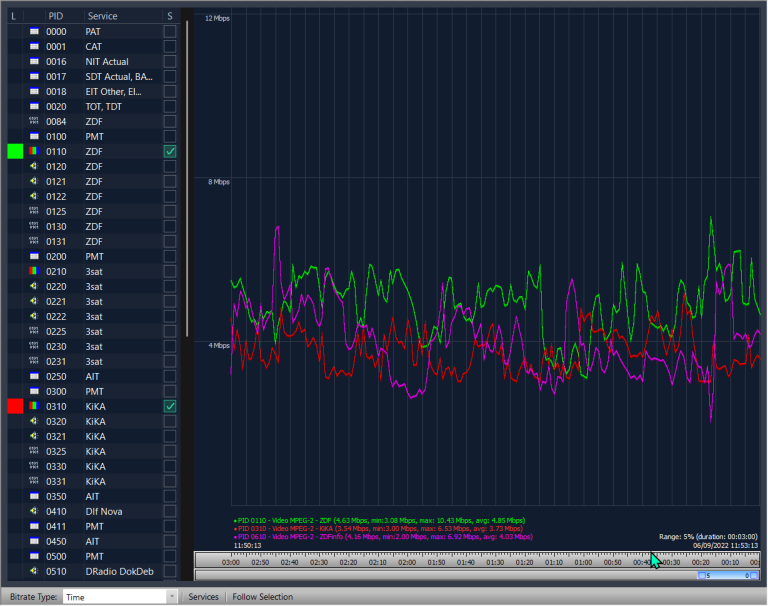
Task: Click the data icon for PID 0325 KiKA
Action: [x=34, y=451]
